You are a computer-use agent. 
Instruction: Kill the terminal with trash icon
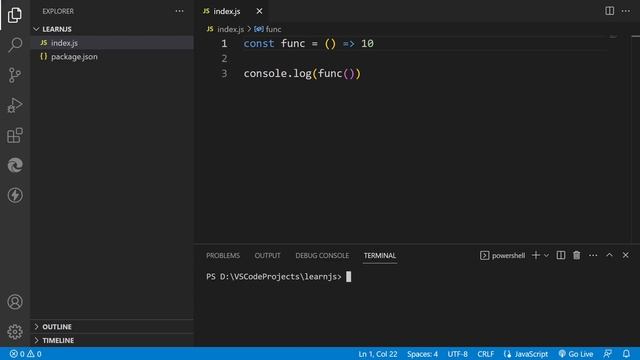point(576,255)
